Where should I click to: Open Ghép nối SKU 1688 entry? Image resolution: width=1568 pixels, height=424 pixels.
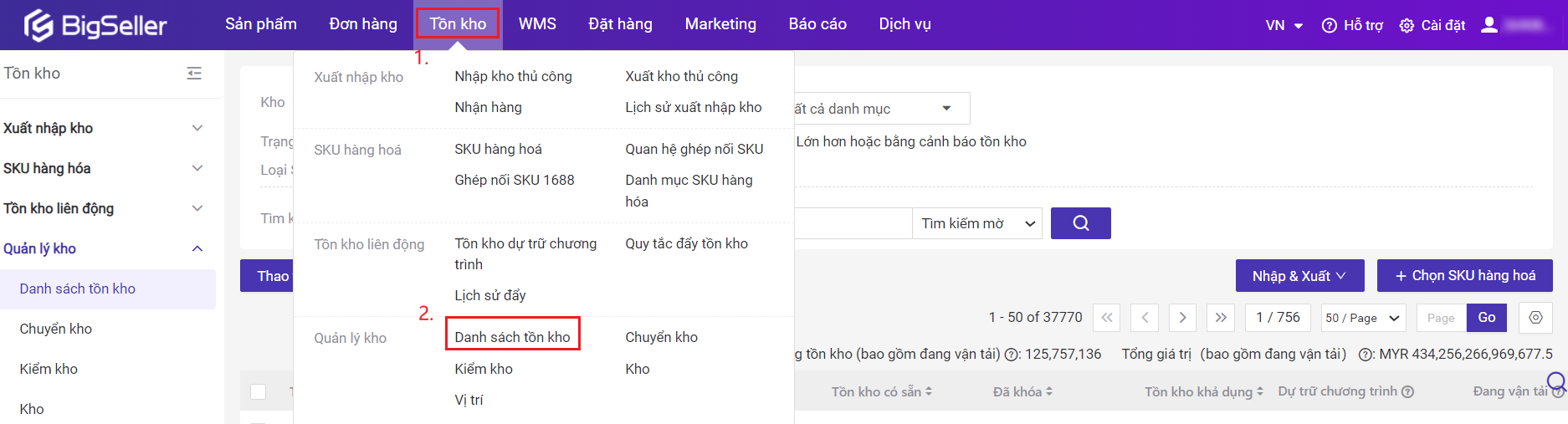(x=515, y=180)
